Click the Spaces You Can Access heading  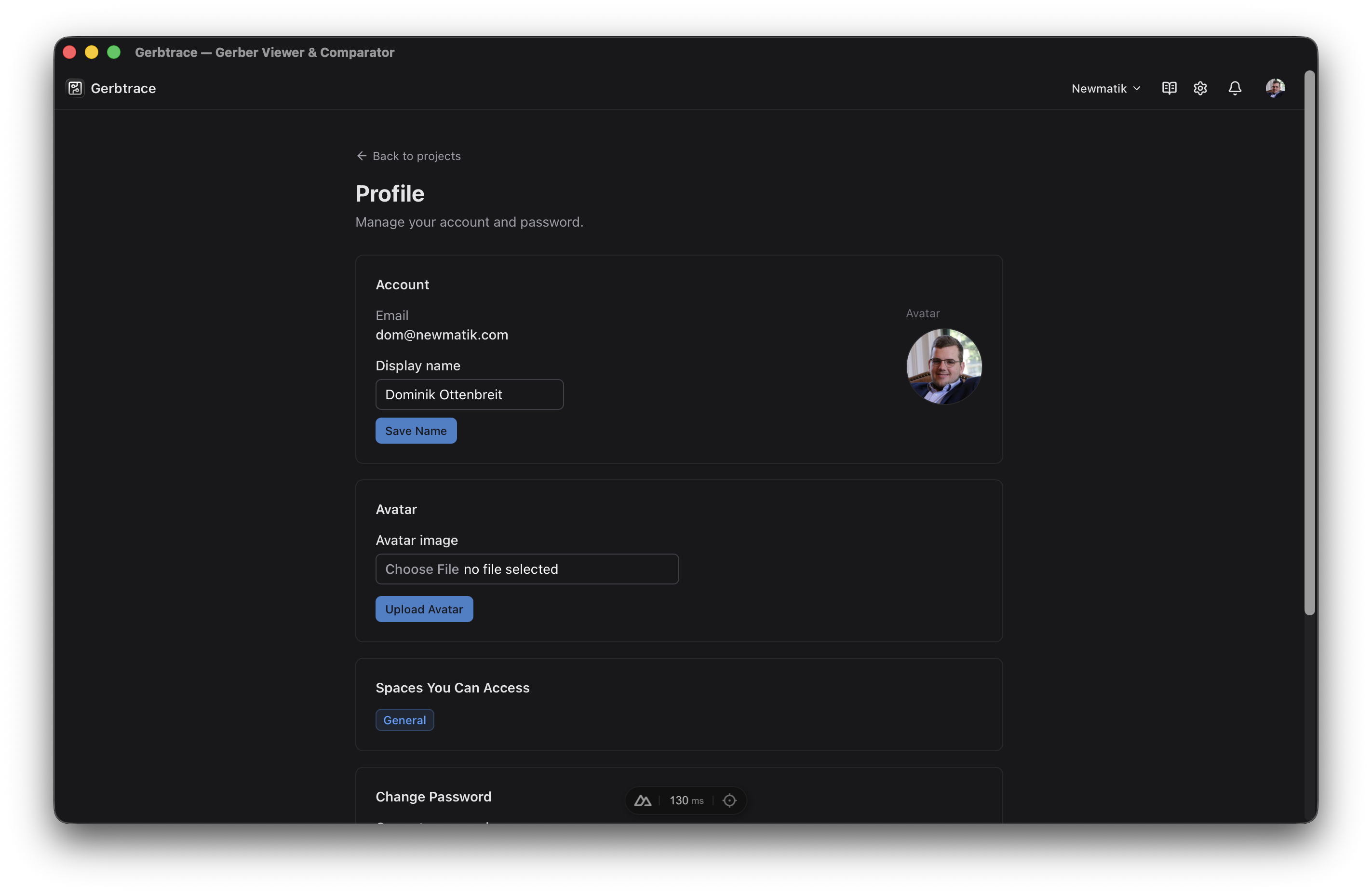pos(453,687)
